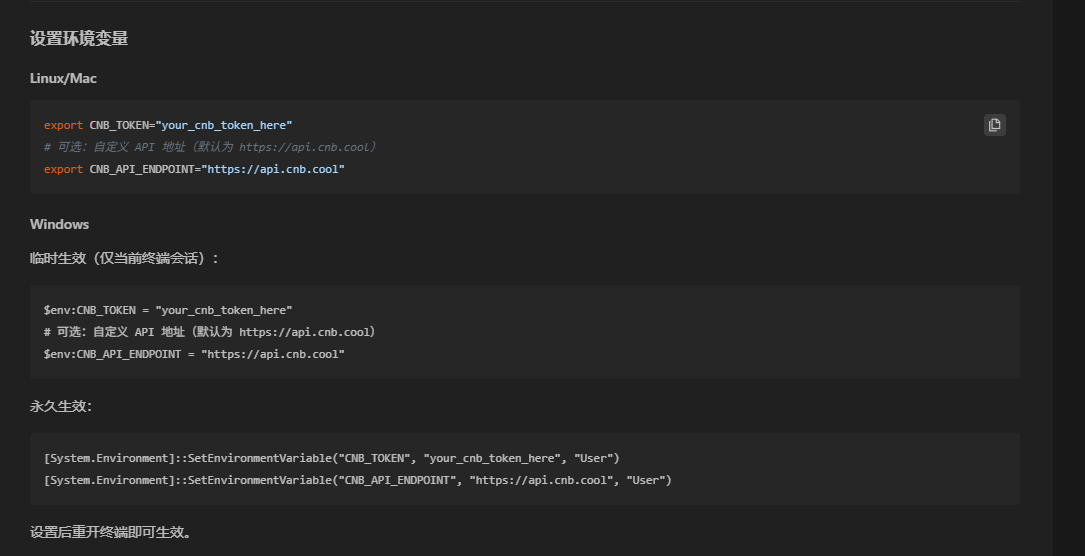Click the 设置环境变量 section heading
Image resolution: width=1085 pixels, height=556 pixels.
click(78, 39)
